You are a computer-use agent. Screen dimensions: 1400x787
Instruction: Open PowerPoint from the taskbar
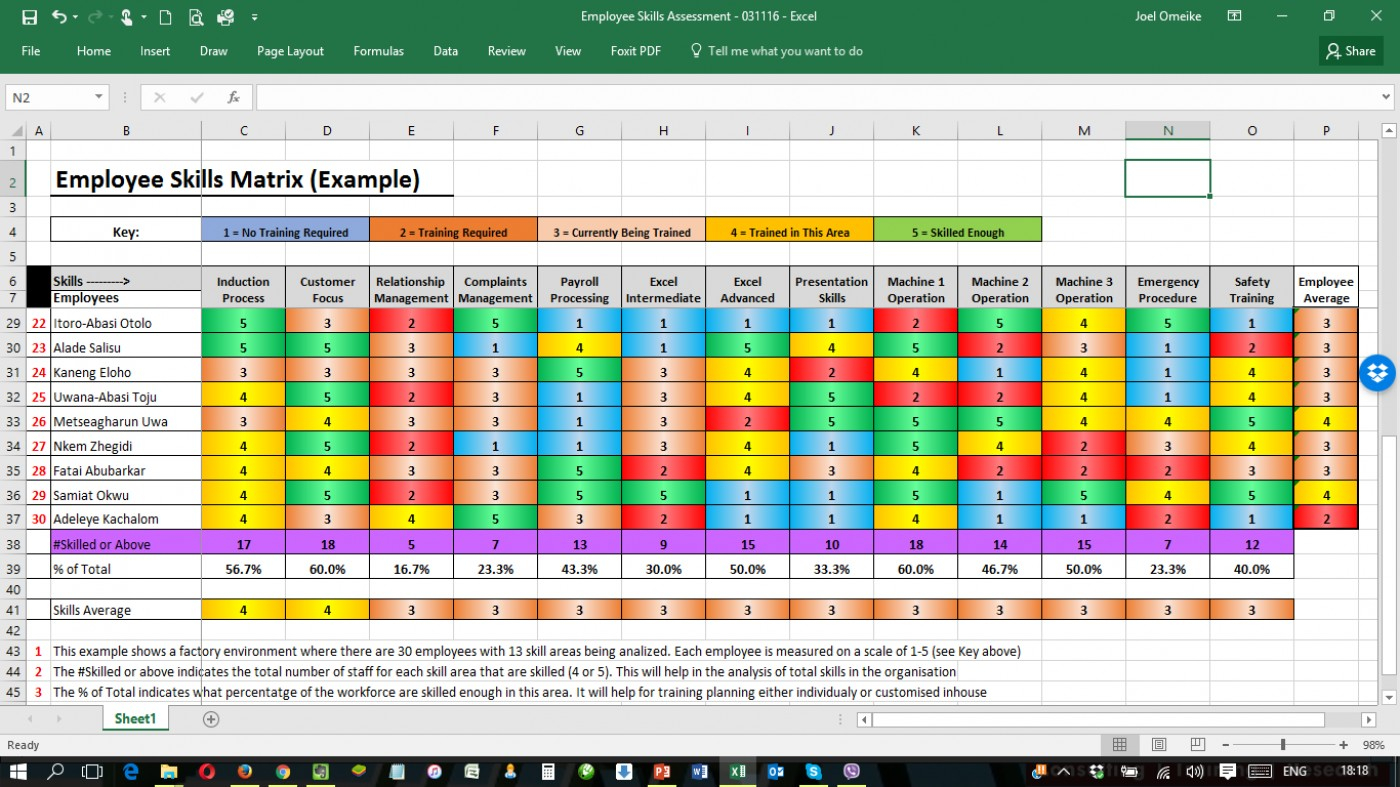662,771
